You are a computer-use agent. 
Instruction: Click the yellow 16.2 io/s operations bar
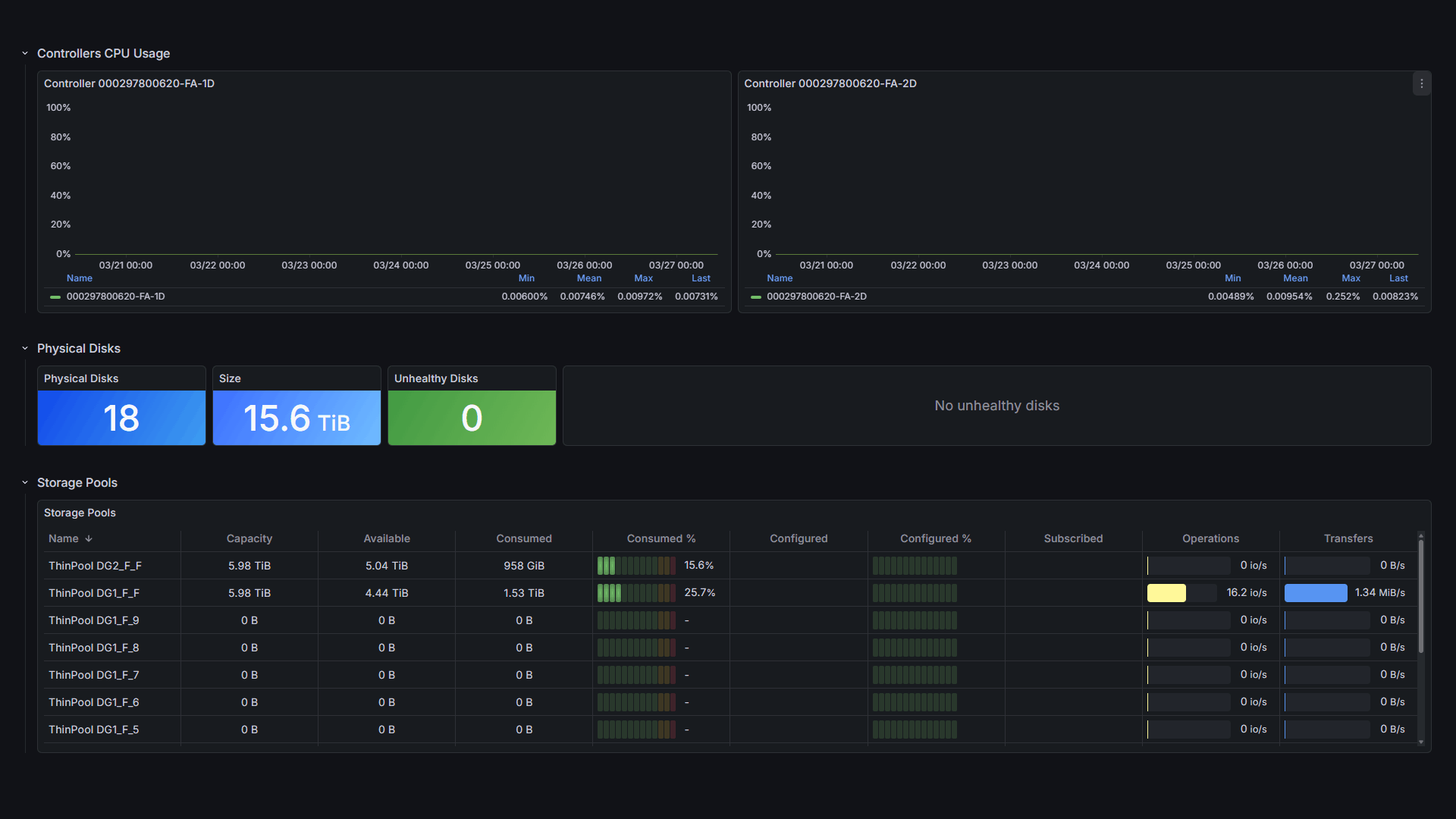click(x=1166, y=593)
